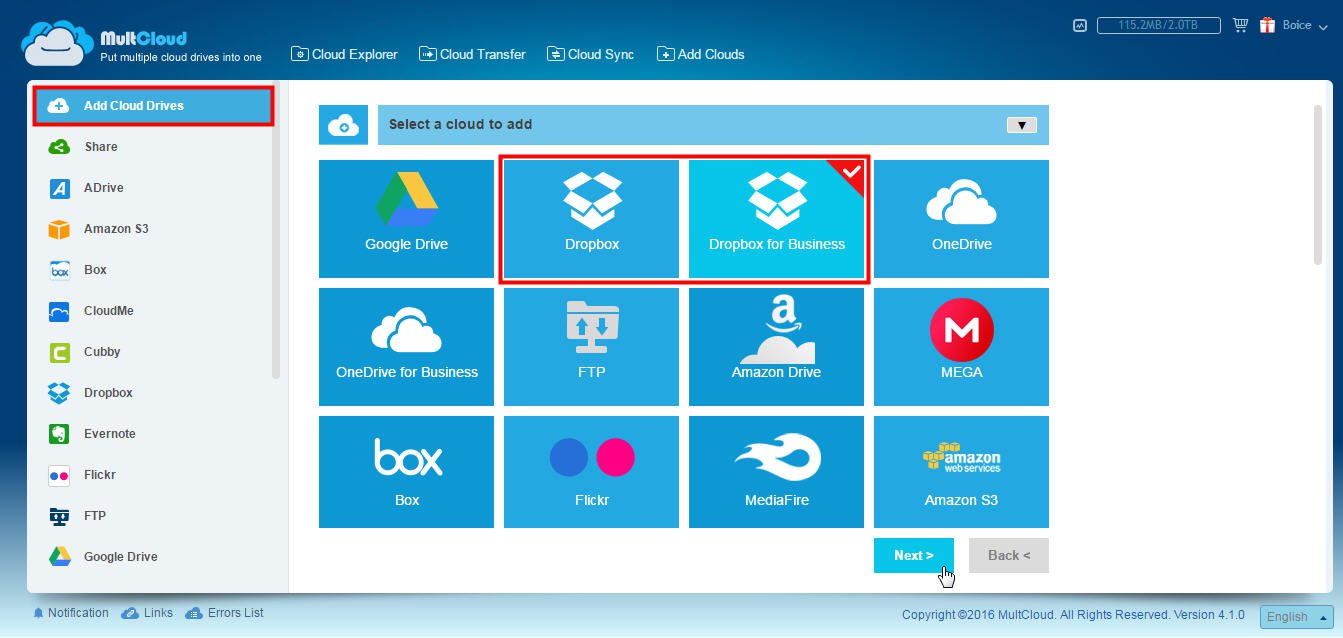This screenshot has width=1343, height=638.
Task: Choose the Flickr tile
Action: point(591,472)
